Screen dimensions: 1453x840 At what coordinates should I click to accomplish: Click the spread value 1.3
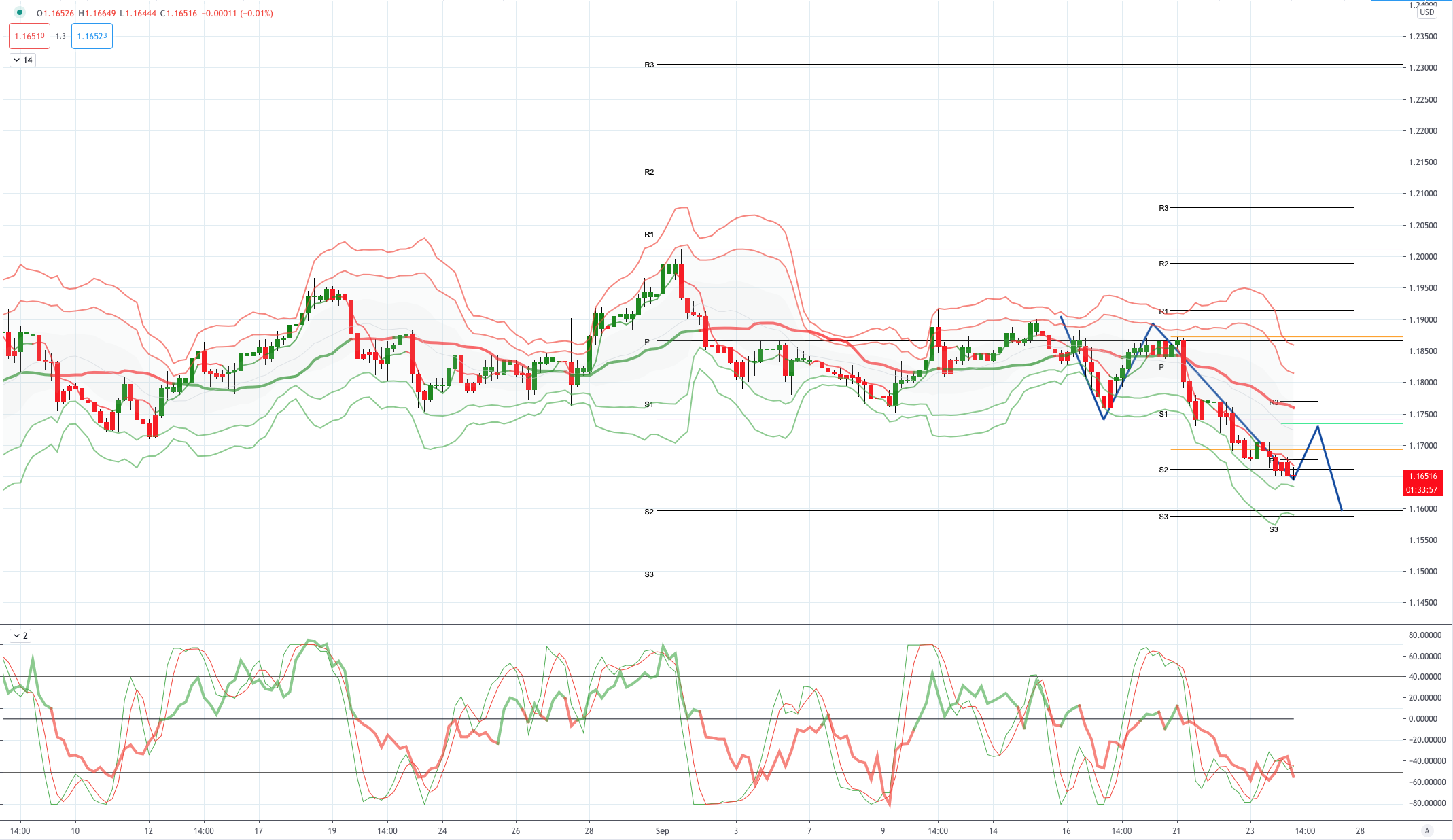coord(60,37)
